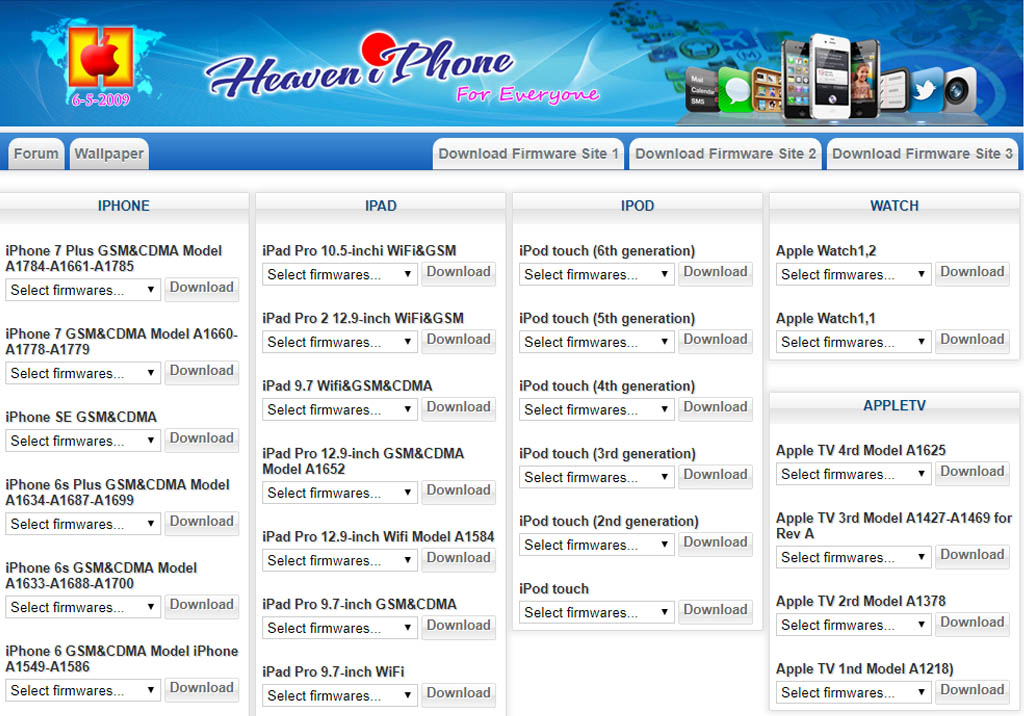This screenshot has height=716, width=1024.
Task: Download iPhone 6 GSM&CDMA firmware
Action: click(x=201, y=689)
